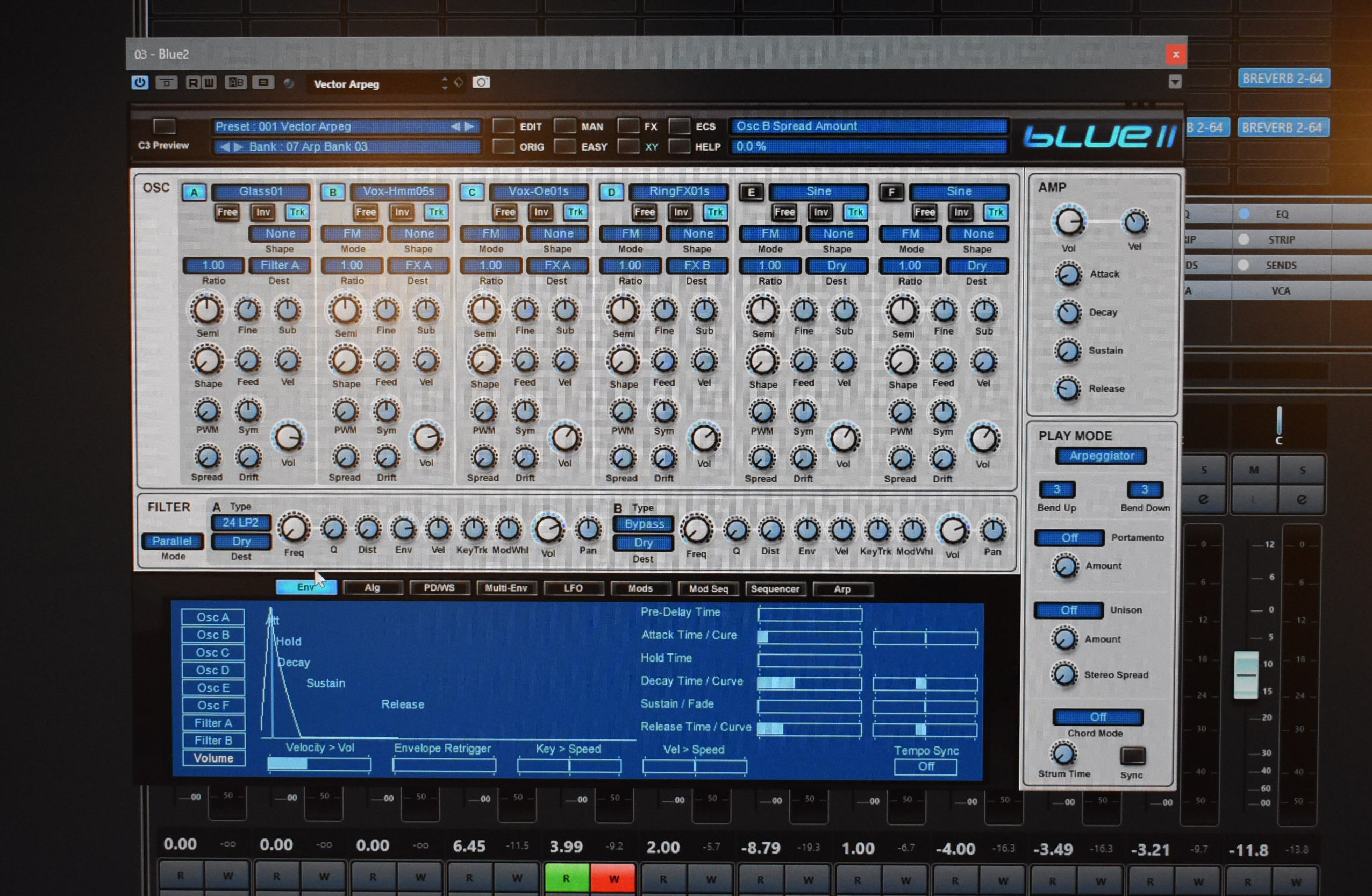Click Osc C Vol knob
1372x896 pixels.
tap(566, 438)
